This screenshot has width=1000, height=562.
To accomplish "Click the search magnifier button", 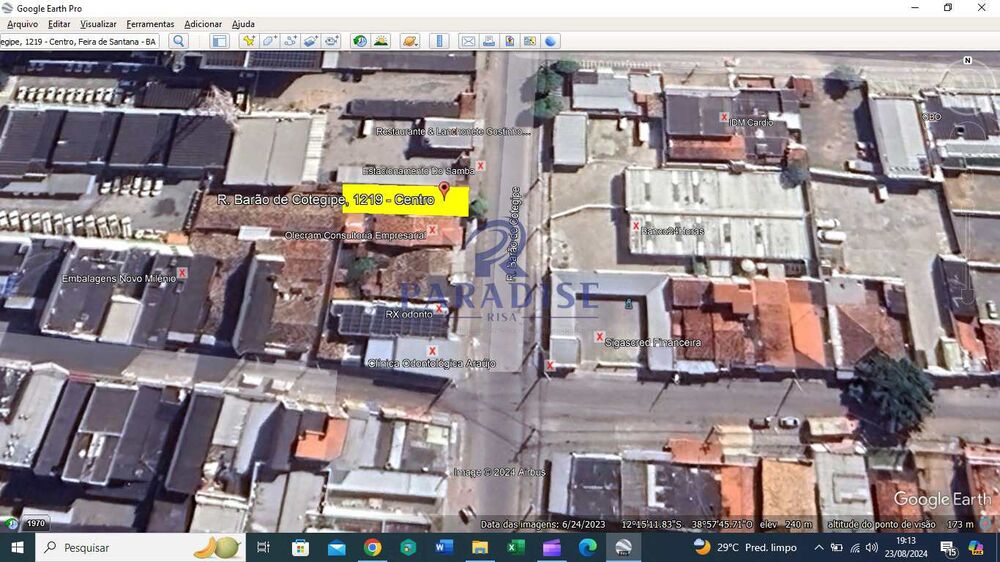I will 179,41.
